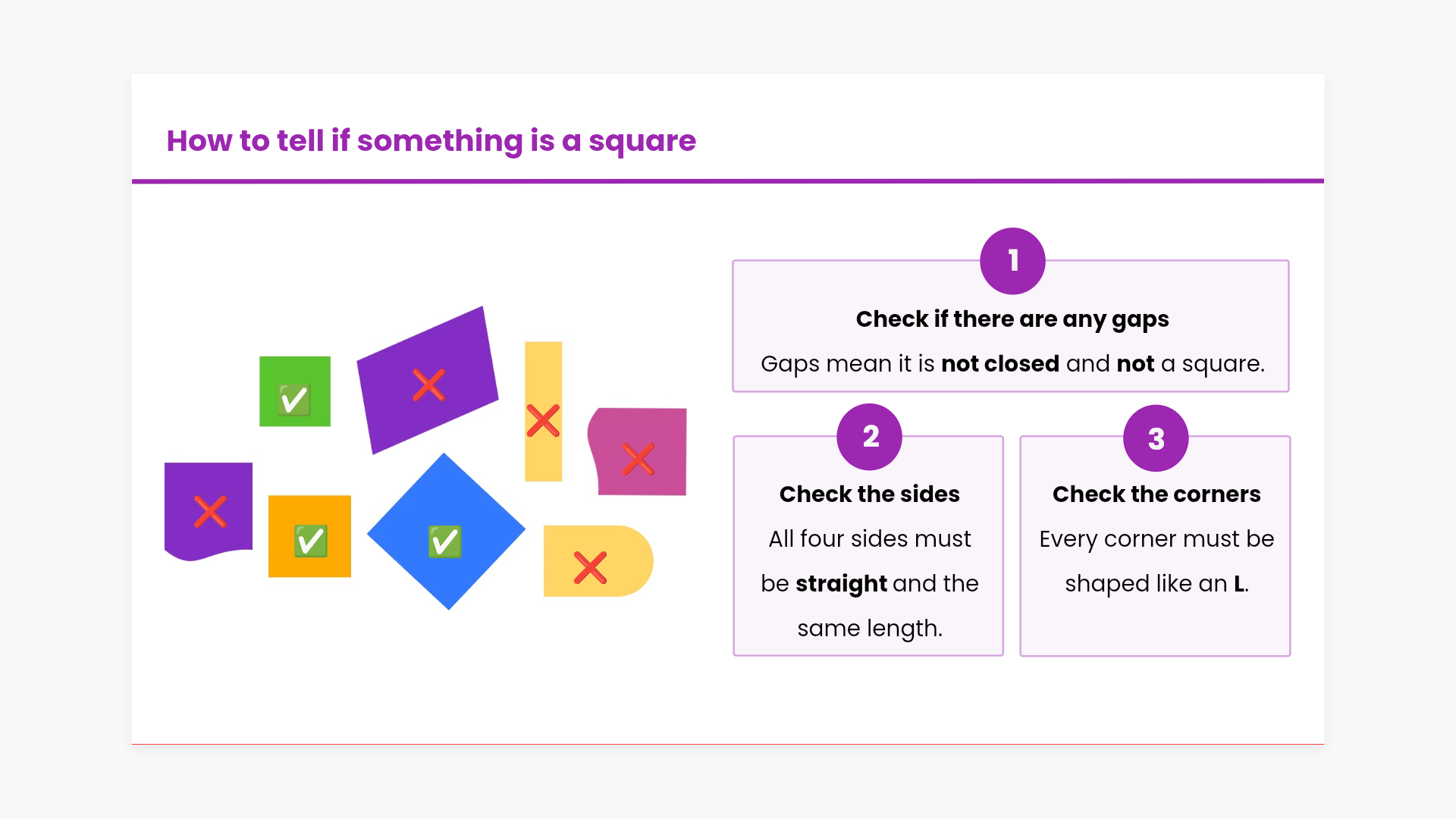Click the bold word 'straight' in step 2
The height and width of the screenshot is (819, 1456).
click(841, 584)
